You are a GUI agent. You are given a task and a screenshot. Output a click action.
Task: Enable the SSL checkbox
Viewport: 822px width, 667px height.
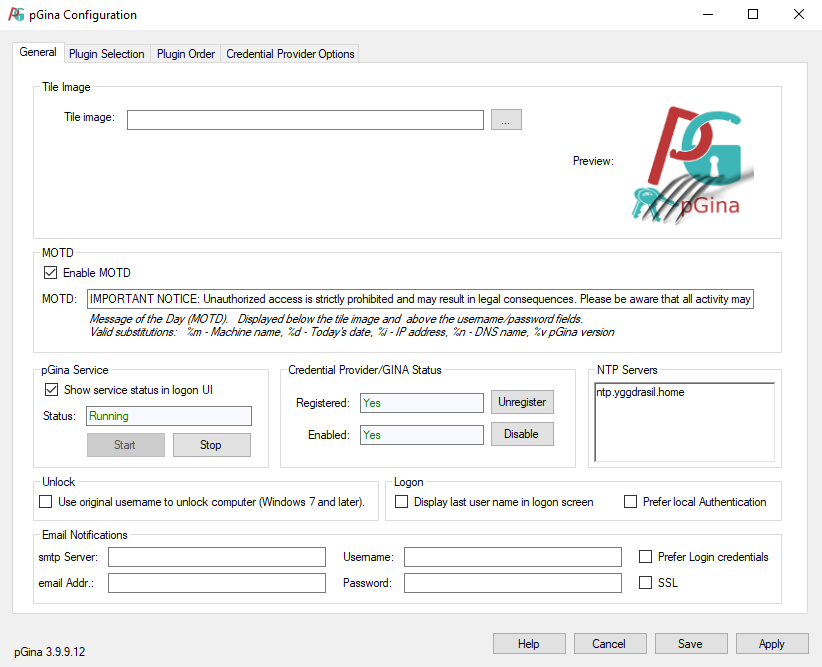(x=645, y=583)
